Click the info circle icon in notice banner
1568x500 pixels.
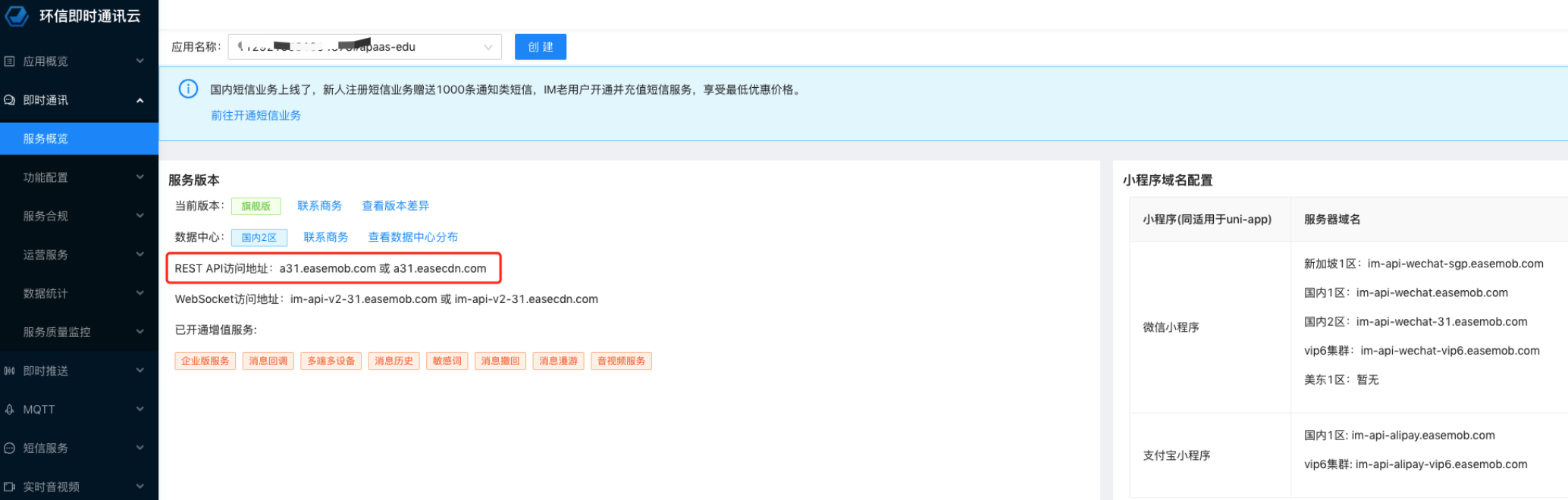pyautogui.click(x=188, y=89)
